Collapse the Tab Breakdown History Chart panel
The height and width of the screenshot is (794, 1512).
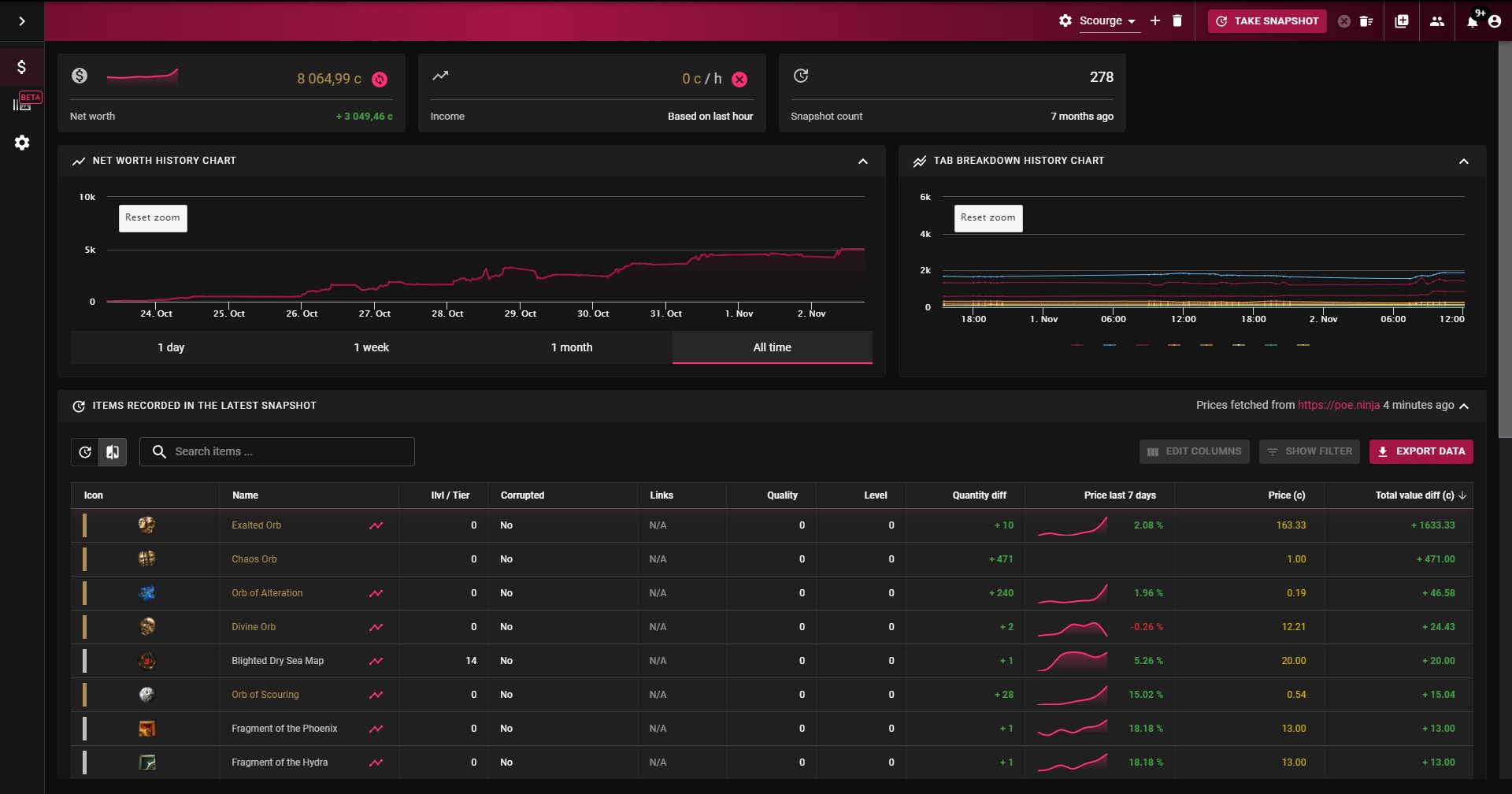click(x=1464, y=161)
